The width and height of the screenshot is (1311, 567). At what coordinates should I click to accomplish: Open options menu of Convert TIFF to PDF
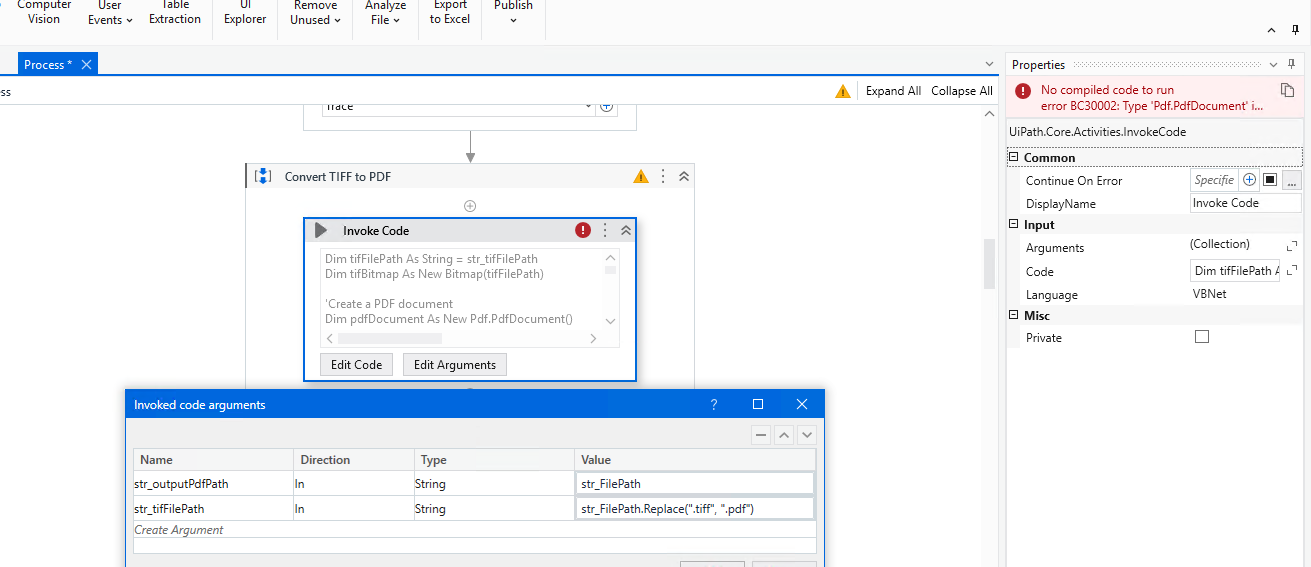pyautogui.click(x=663, y=176)
